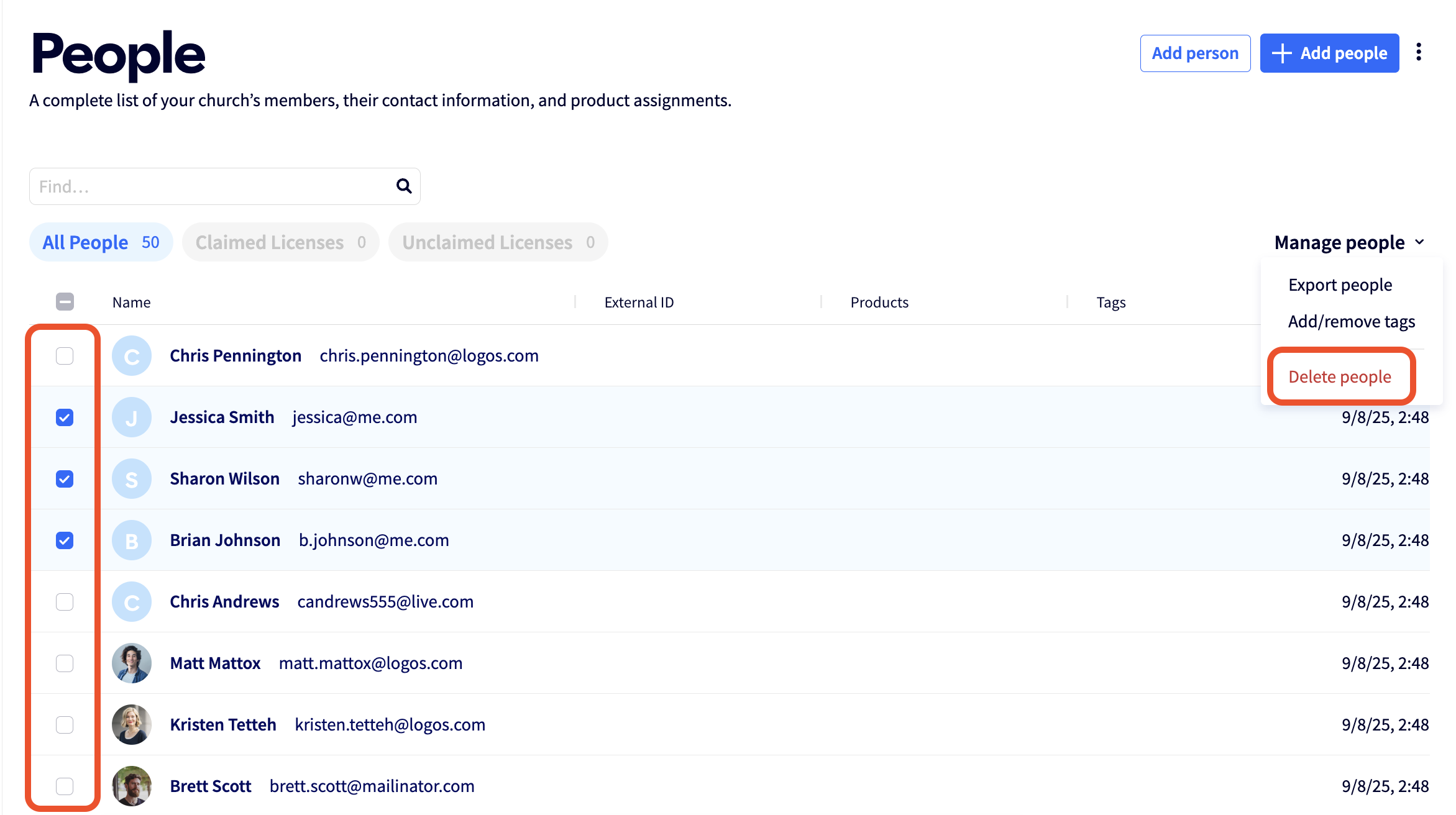Uncheck Jessica Smith's checkbox
The width and height of the screenshot is (1456, 815).
pyautogui.click(x=65, y=417)
